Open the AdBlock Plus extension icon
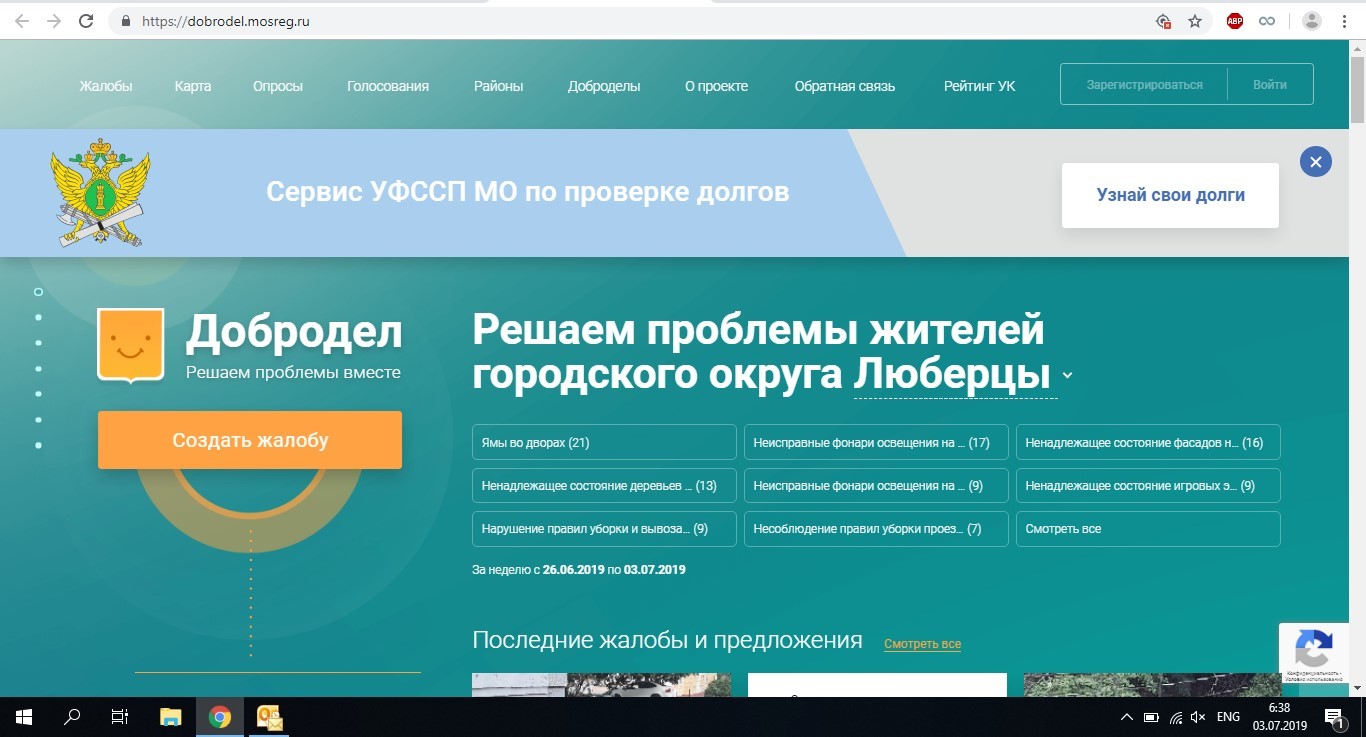 1234,21
